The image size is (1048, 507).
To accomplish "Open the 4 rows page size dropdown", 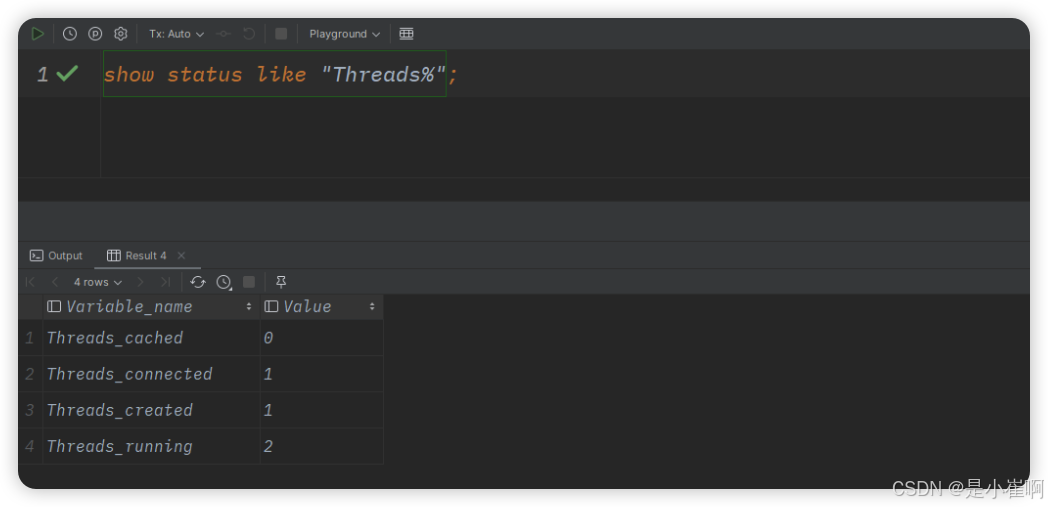I will point(98,282).
